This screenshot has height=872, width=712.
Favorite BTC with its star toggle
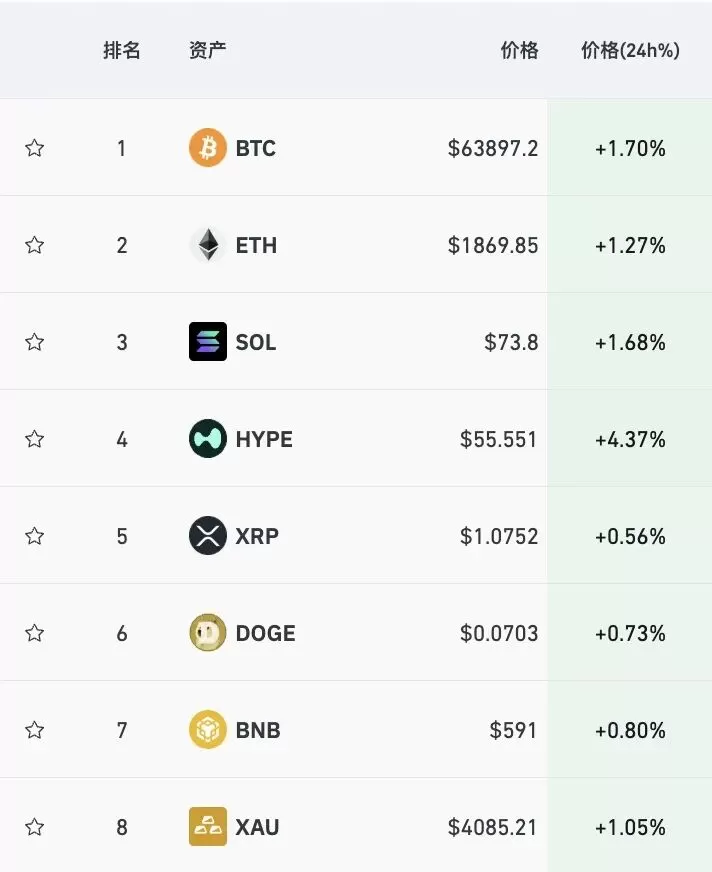[34, 148]
